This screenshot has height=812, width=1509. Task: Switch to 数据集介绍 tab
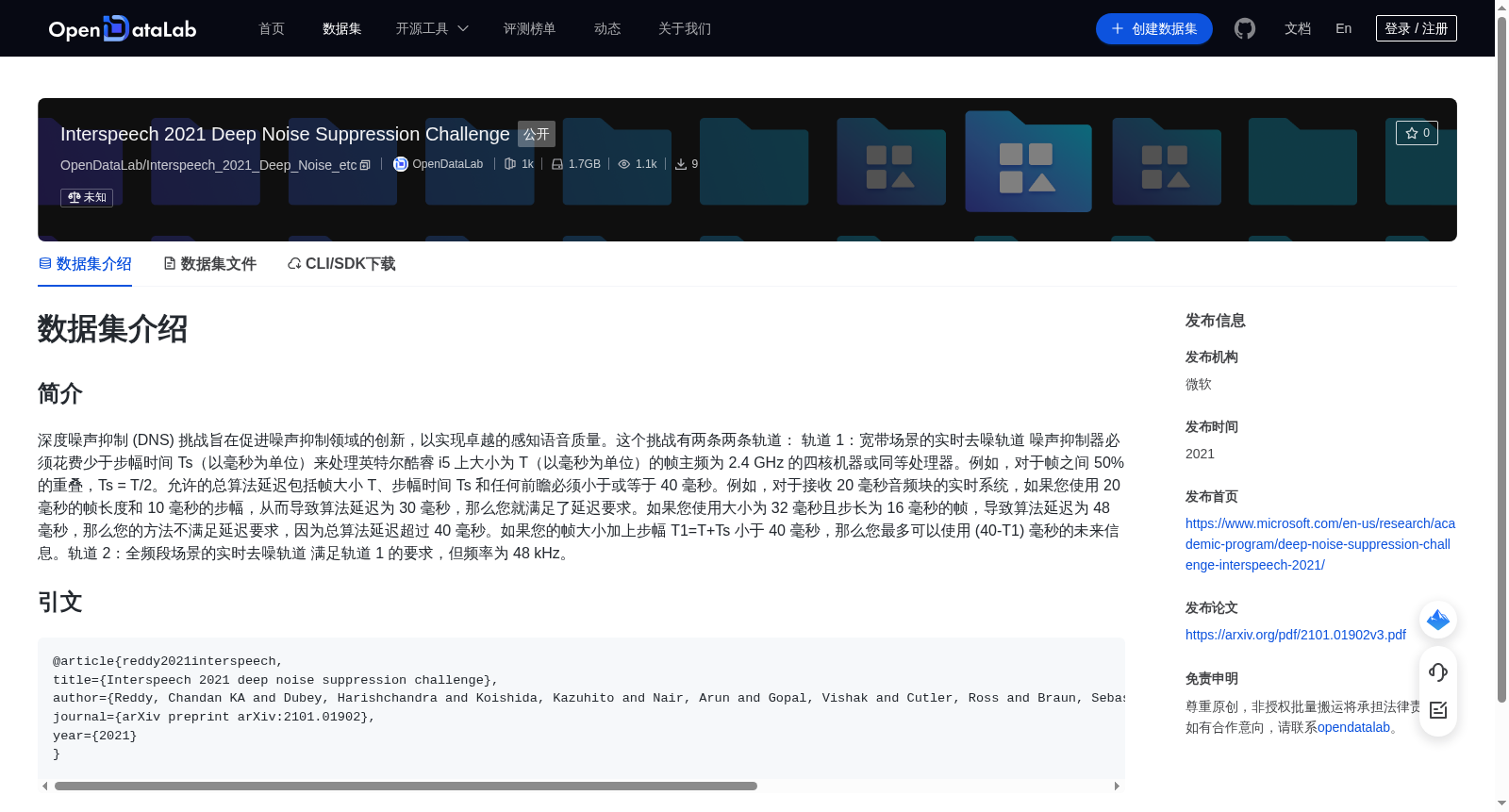(x=85, y=264)
